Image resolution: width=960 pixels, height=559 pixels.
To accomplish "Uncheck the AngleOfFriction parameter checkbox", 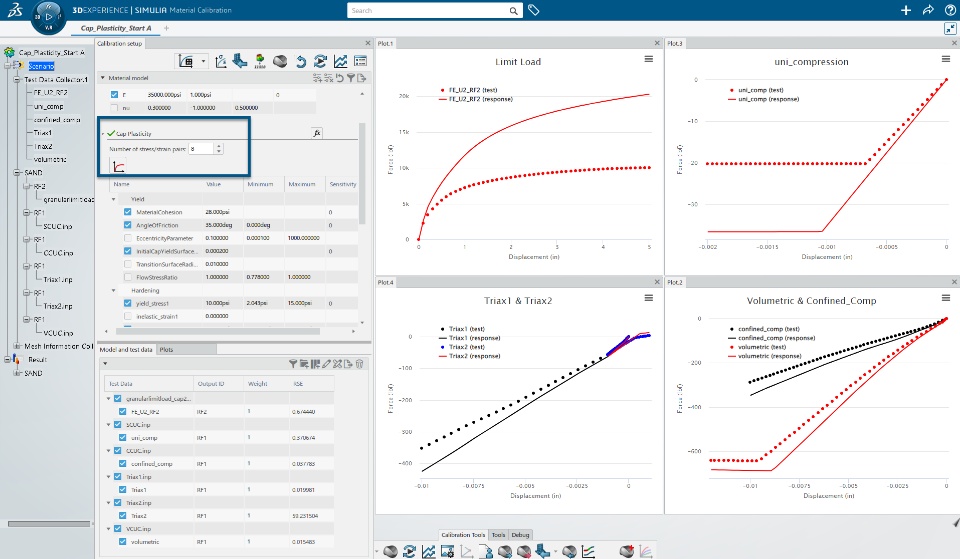I will [127, 225].
